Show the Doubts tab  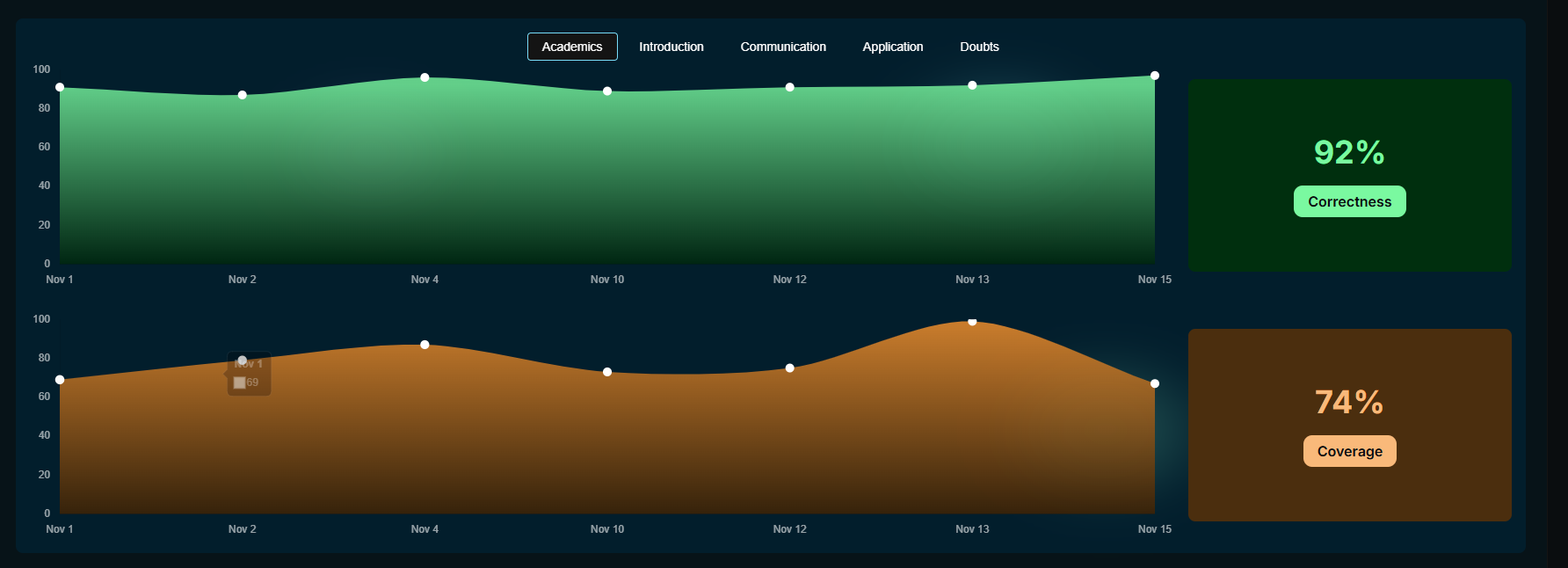pyautogui.click(x=979, y=47)
